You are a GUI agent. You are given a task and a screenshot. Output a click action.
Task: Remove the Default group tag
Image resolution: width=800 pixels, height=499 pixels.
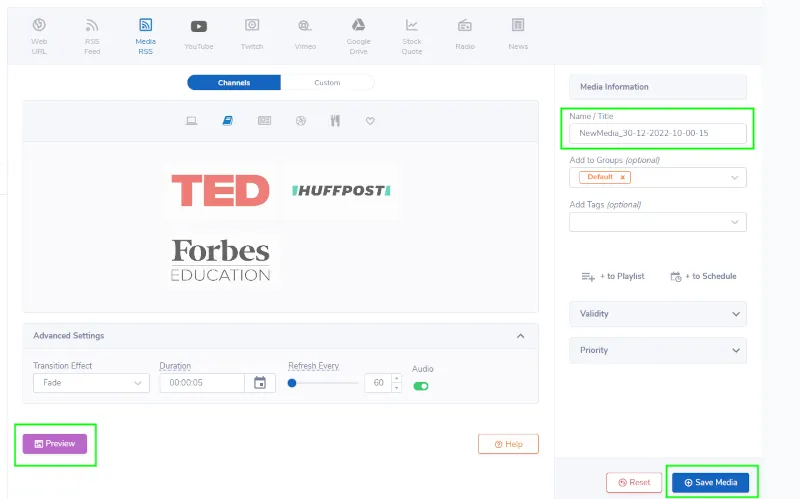coord(622,177)
